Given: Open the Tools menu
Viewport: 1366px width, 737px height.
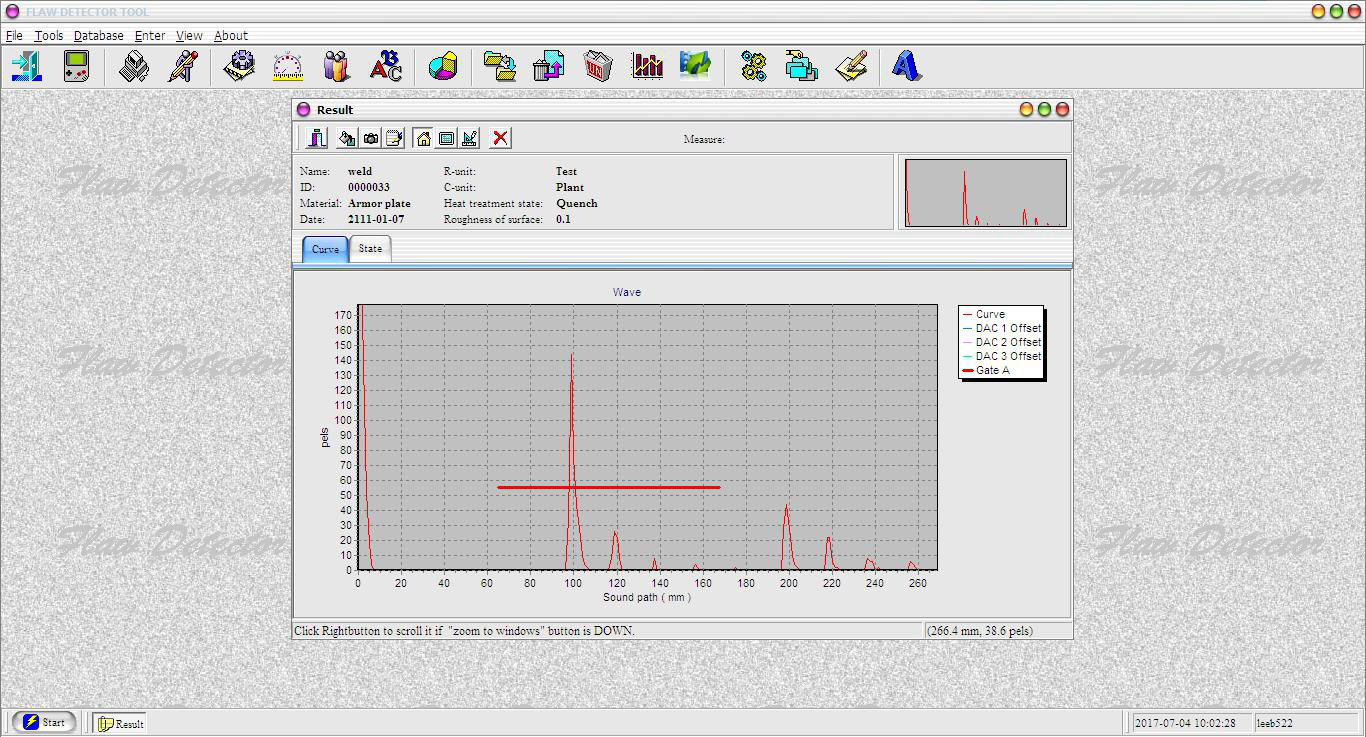Looking at the screenshot, I should pyautogui.click(x=48, y=35).
